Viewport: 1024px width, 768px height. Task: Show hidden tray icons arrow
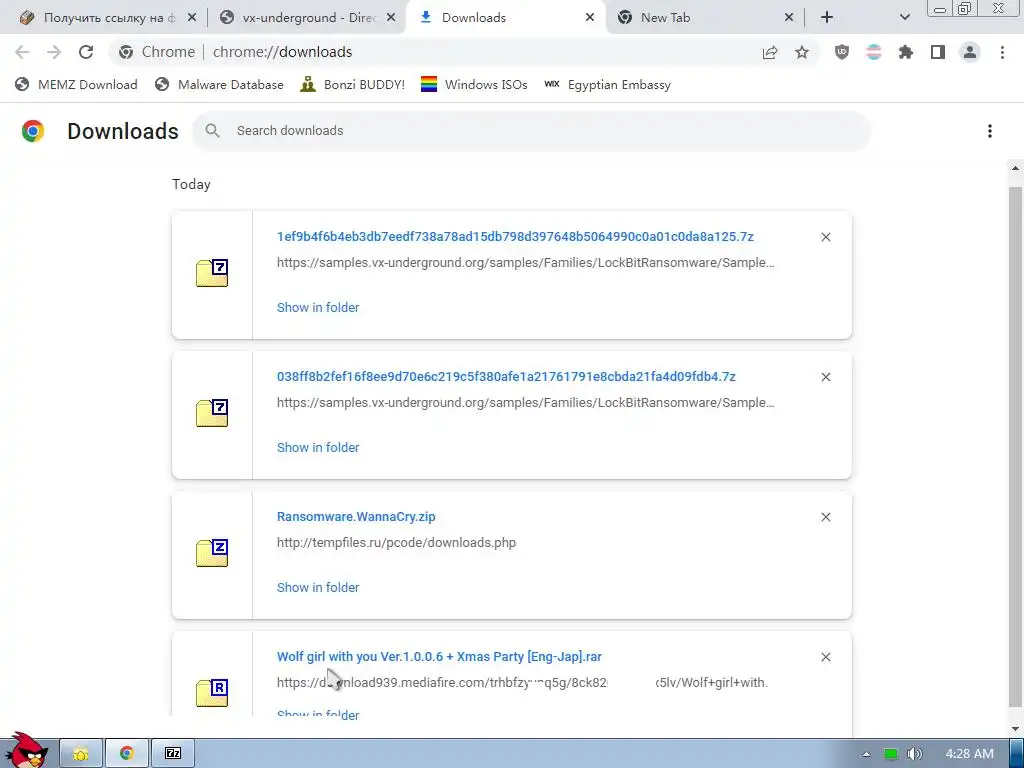[x=866, y=754]
